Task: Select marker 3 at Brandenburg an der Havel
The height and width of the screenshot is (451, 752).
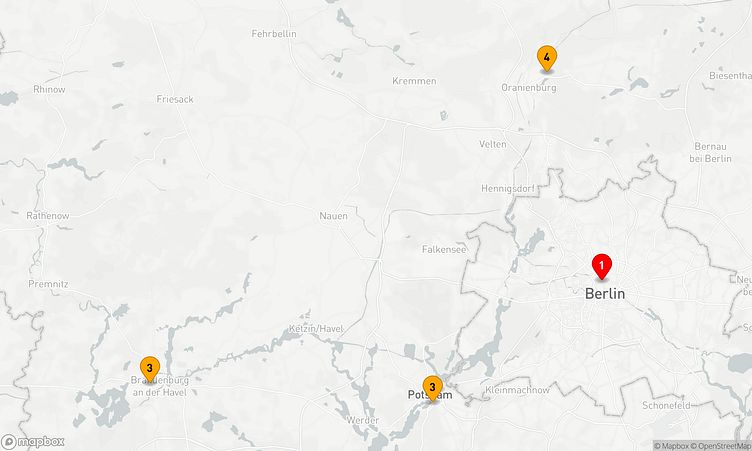Action: [150, 369]
